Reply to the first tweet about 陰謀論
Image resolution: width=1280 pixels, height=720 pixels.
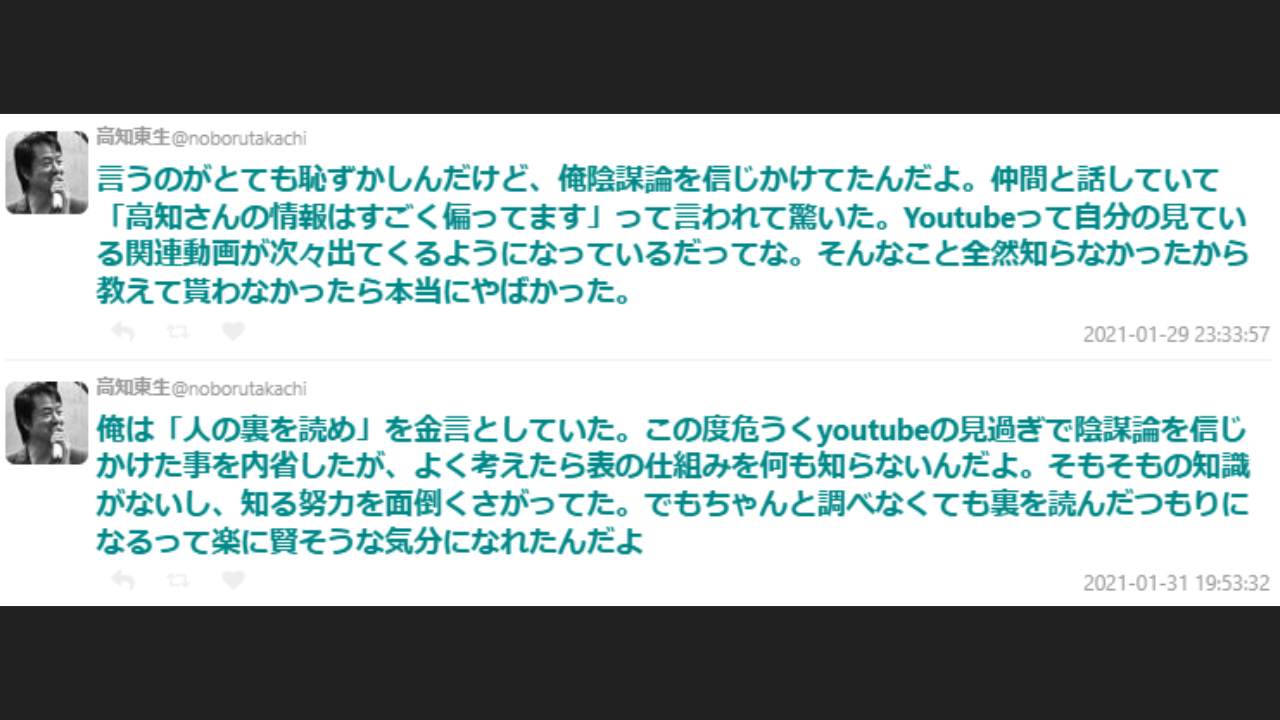tap(123, 332)
